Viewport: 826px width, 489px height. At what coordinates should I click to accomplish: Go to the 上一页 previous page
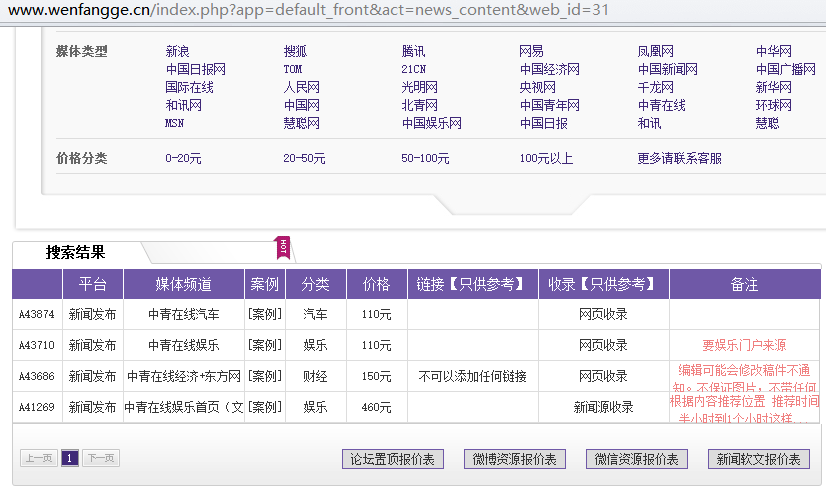[x=39, y=458]
